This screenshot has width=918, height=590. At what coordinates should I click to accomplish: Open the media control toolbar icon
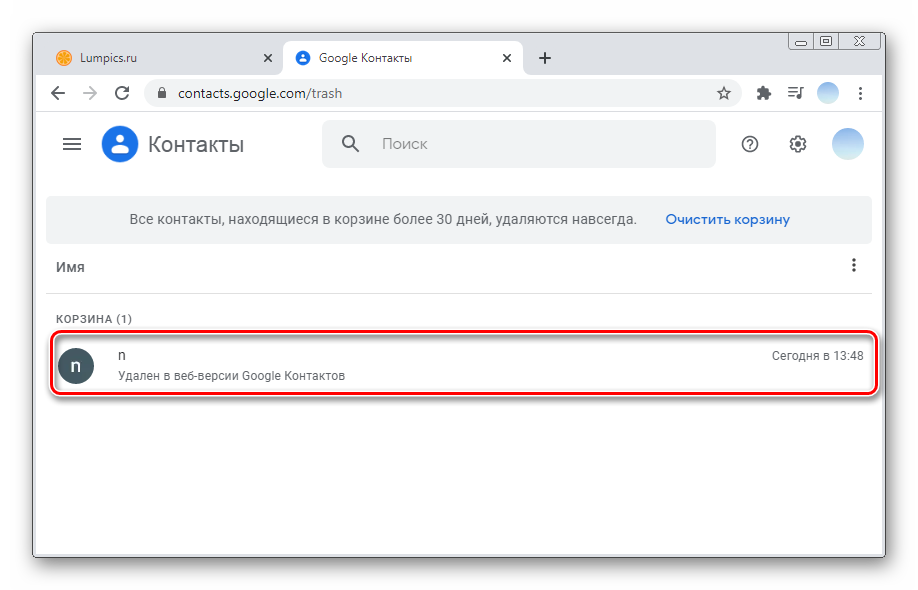795,93
